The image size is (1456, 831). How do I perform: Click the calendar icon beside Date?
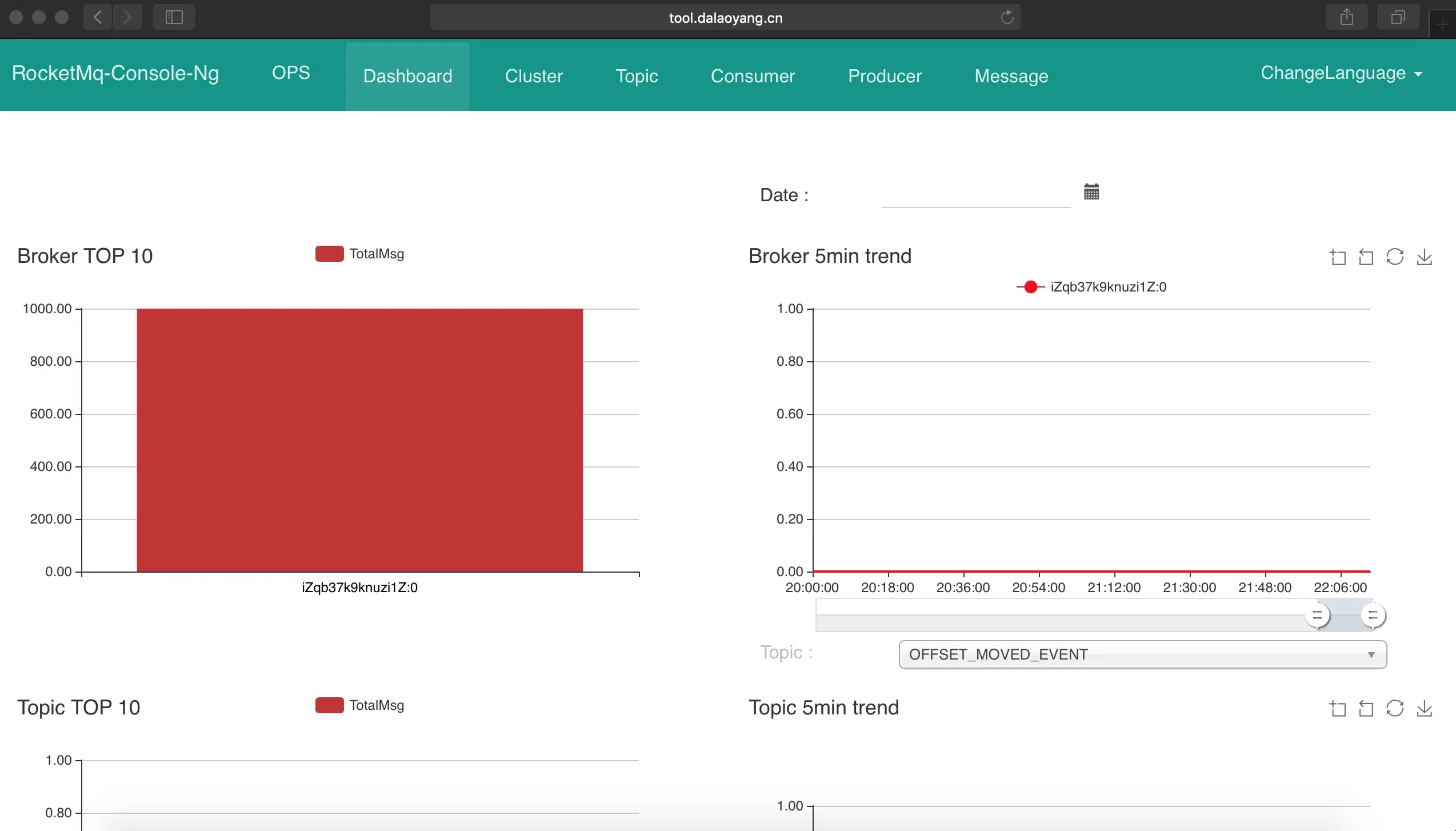1091,192
